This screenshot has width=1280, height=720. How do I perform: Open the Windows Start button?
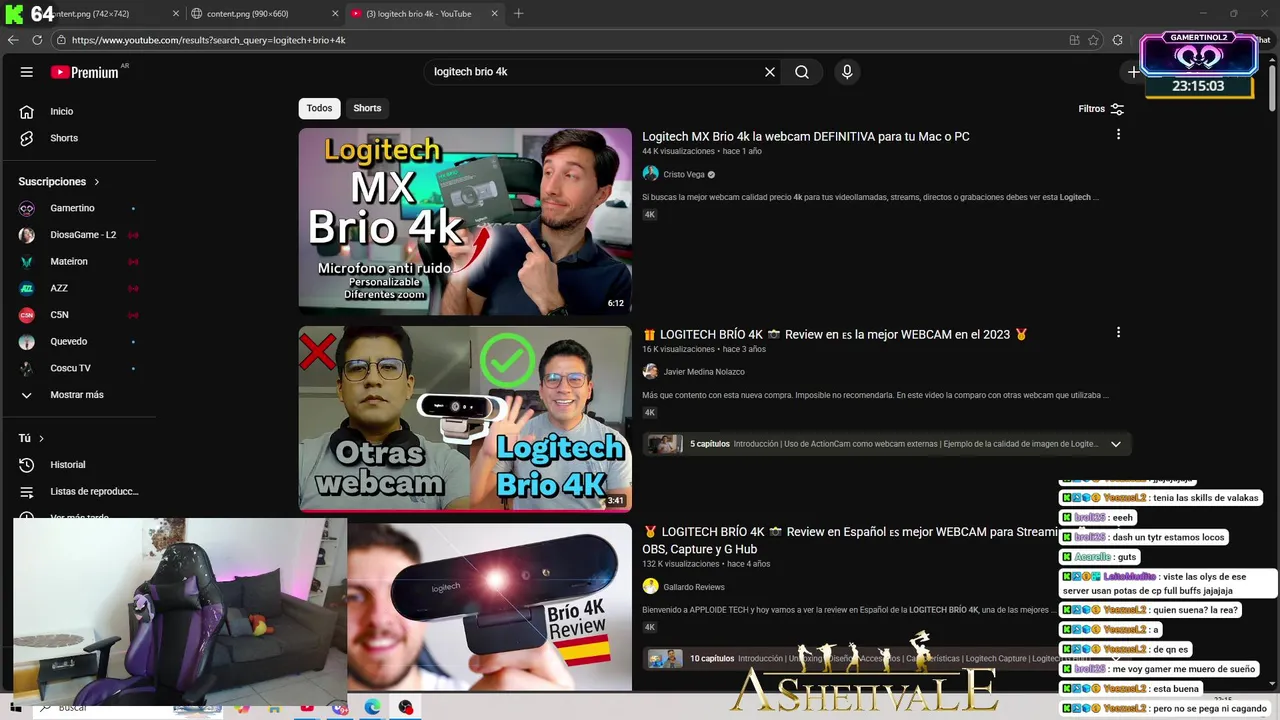[x=17, y=708]
